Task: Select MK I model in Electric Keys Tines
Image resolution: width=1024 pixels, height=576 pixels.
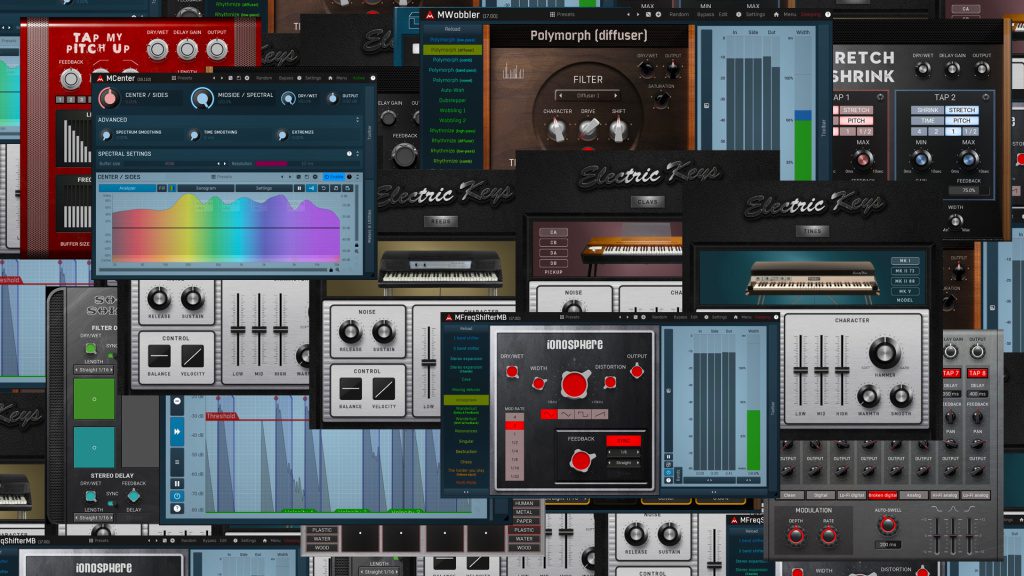Action: pos(905,261)
